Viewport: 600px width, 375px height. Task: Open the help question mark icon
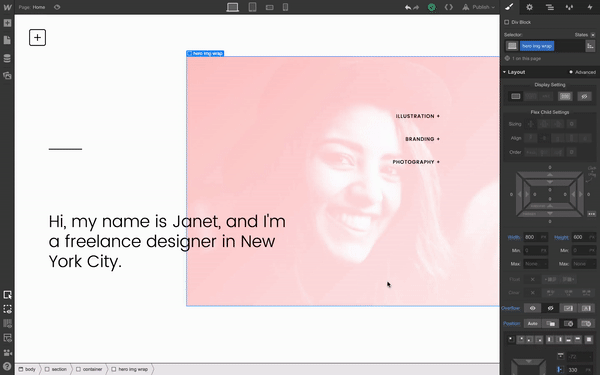click(7, 367)
